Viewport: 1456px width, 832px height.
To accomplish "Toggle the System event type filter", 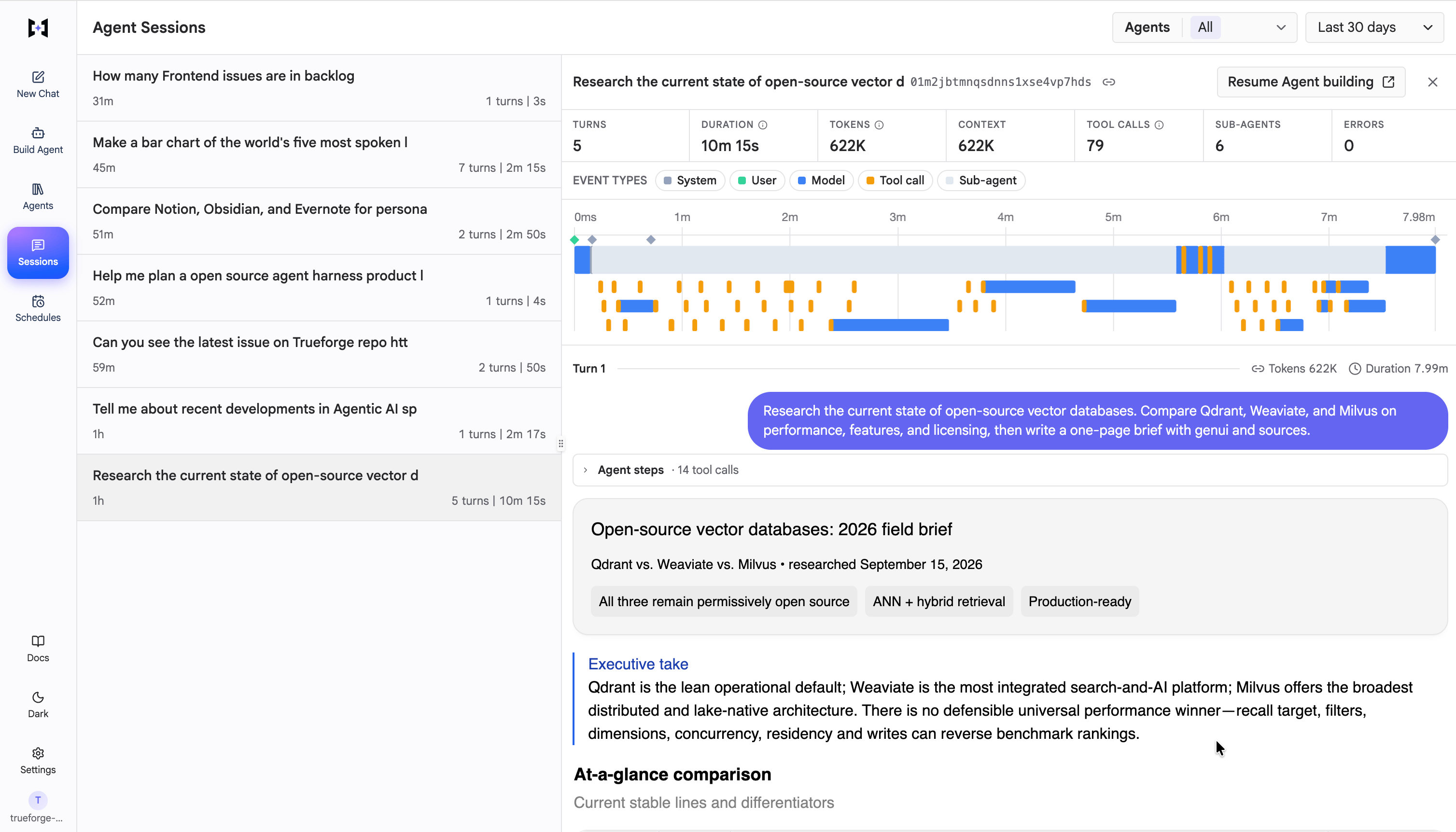I will click(x=690, y=180).
